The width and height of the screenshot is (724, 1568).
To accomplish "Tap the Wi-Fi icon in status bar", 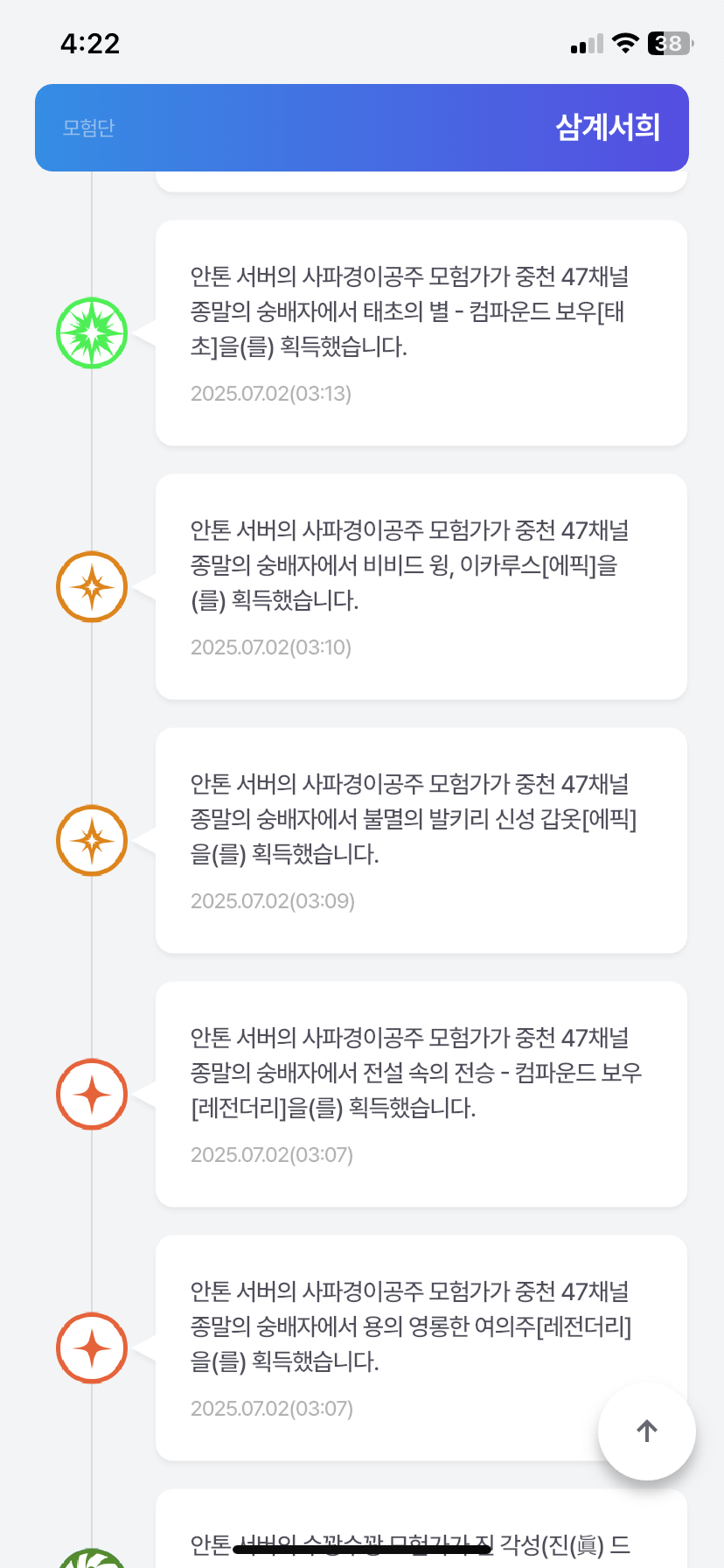I will point(625,44).
